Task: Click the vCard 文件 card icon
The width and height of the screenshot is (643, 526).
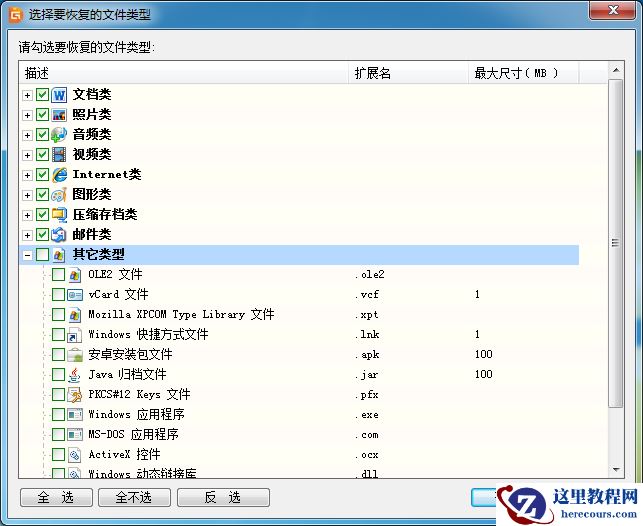Action: click(x=75, y=295)
